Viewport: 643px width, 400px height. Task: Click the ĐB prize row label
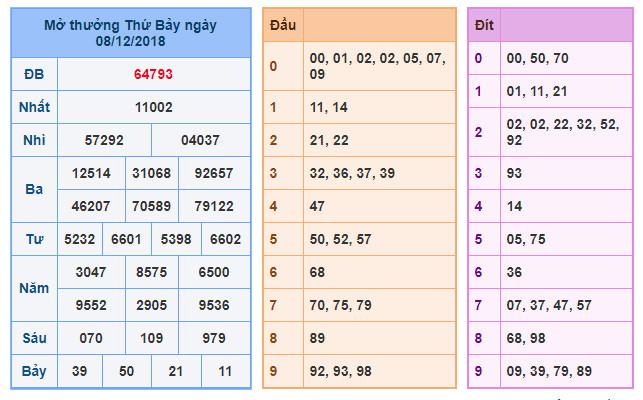pyautogui.click(x=34, y=74)
